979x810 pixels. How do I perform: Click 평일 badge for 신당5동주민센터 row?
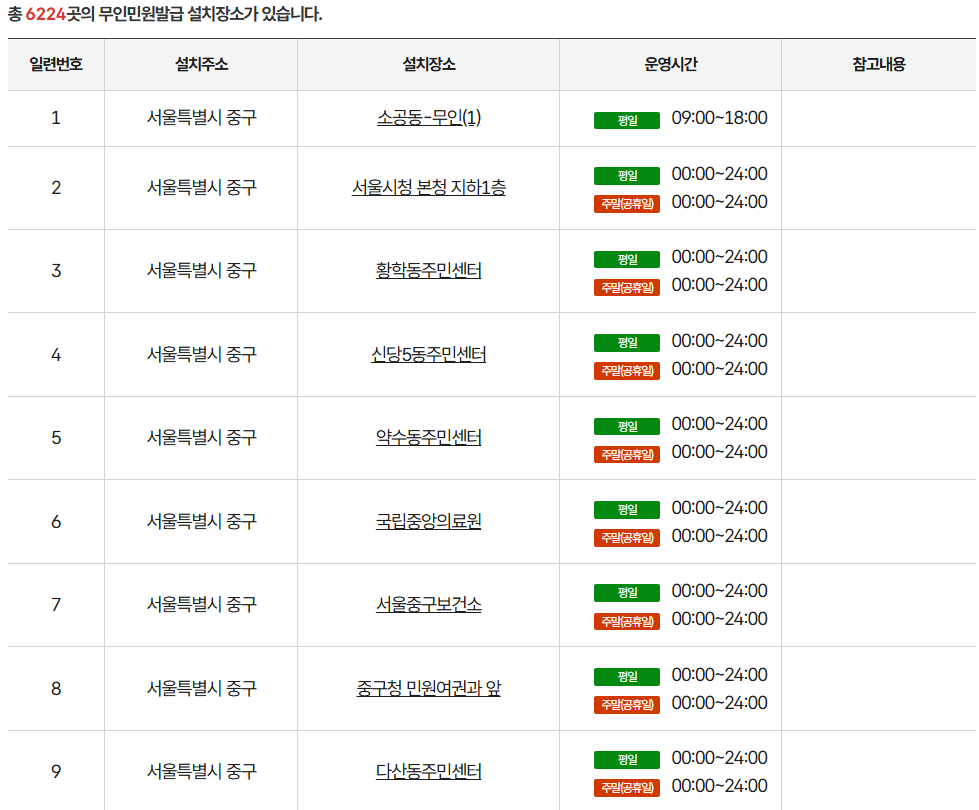pyautogui.click(x=627, y=343)
